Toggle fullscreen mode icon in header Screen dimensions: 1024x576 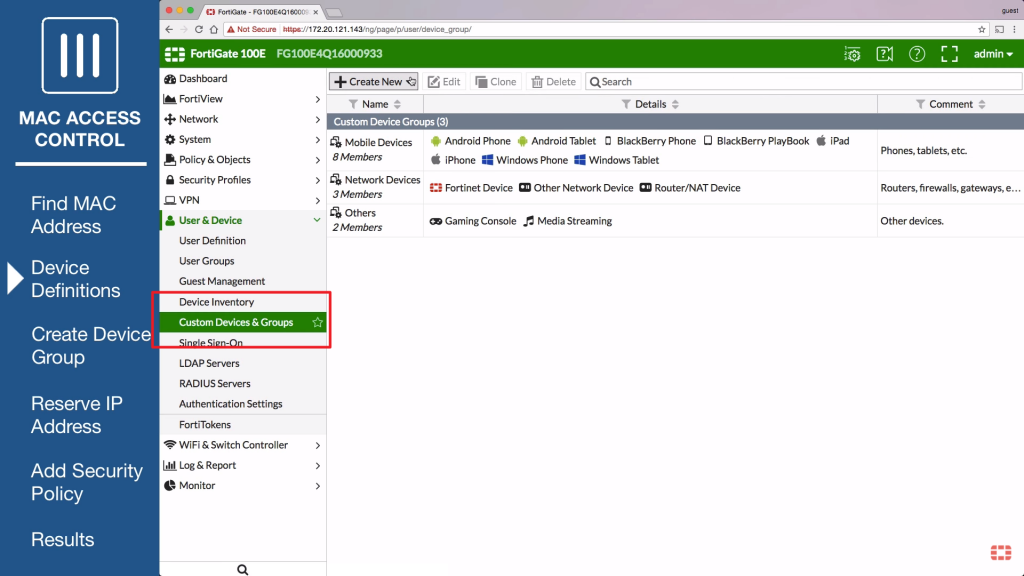[950, 54]
